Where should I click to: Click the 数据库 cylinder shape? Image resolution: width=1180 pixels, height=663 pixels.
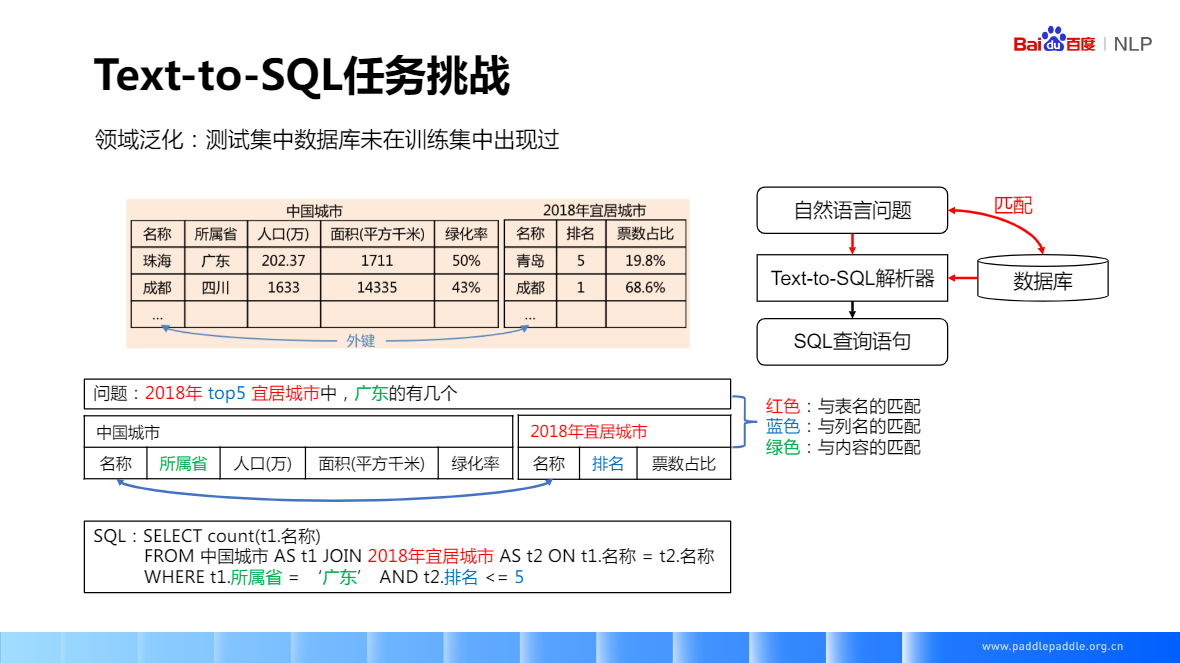(x=1042, y=278)
